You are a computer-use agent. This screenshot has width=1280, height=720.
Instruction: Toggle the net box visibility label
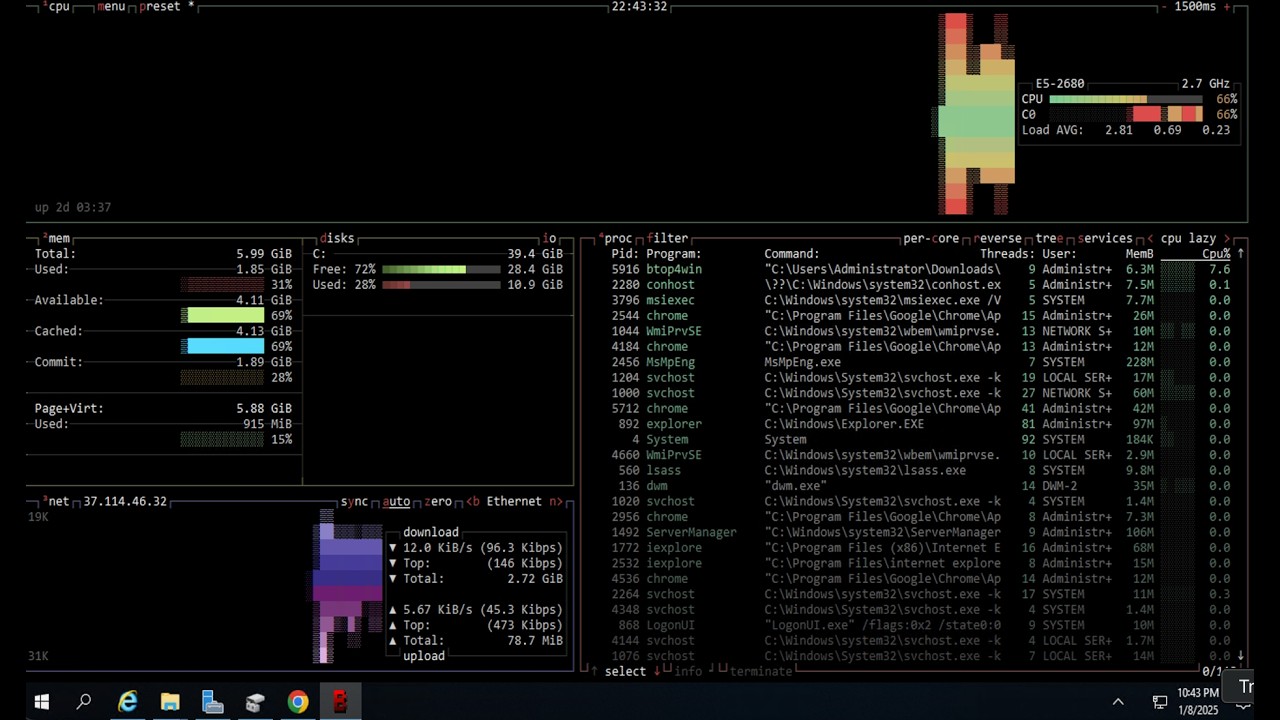click(x=58, y=502)
